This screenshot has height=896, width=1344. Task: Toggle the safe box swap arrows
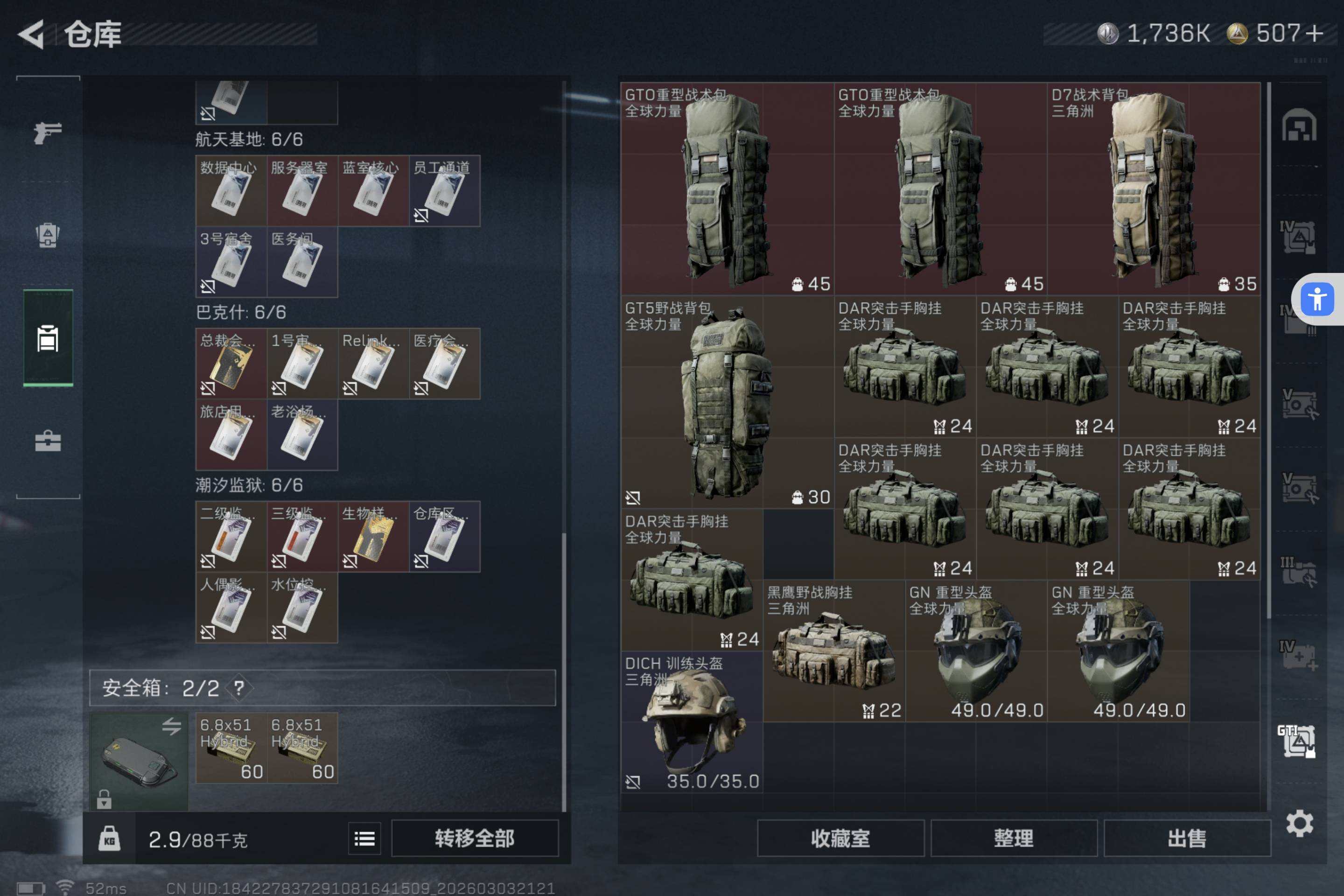pos(171,726)
